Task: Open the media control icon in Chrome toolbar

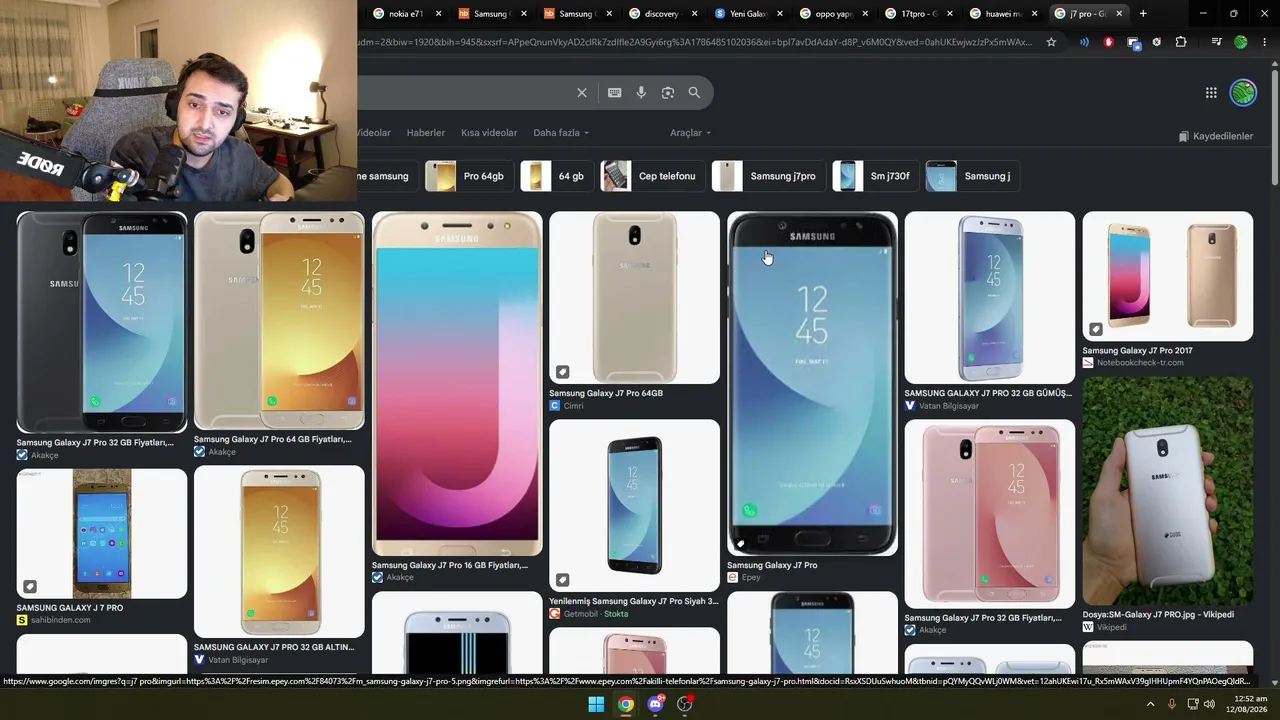Action: [x=1216, y=42]
